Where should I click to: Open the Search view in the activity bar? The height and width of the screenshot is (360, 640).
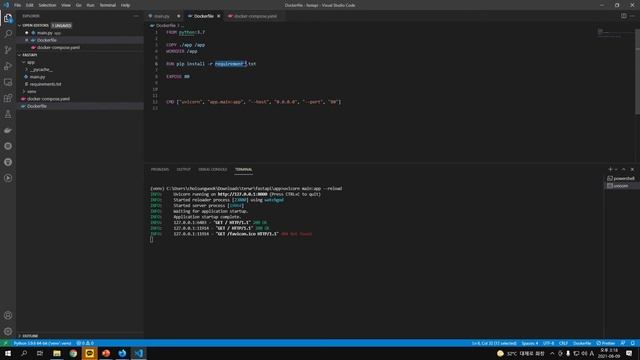click(8, 34)
